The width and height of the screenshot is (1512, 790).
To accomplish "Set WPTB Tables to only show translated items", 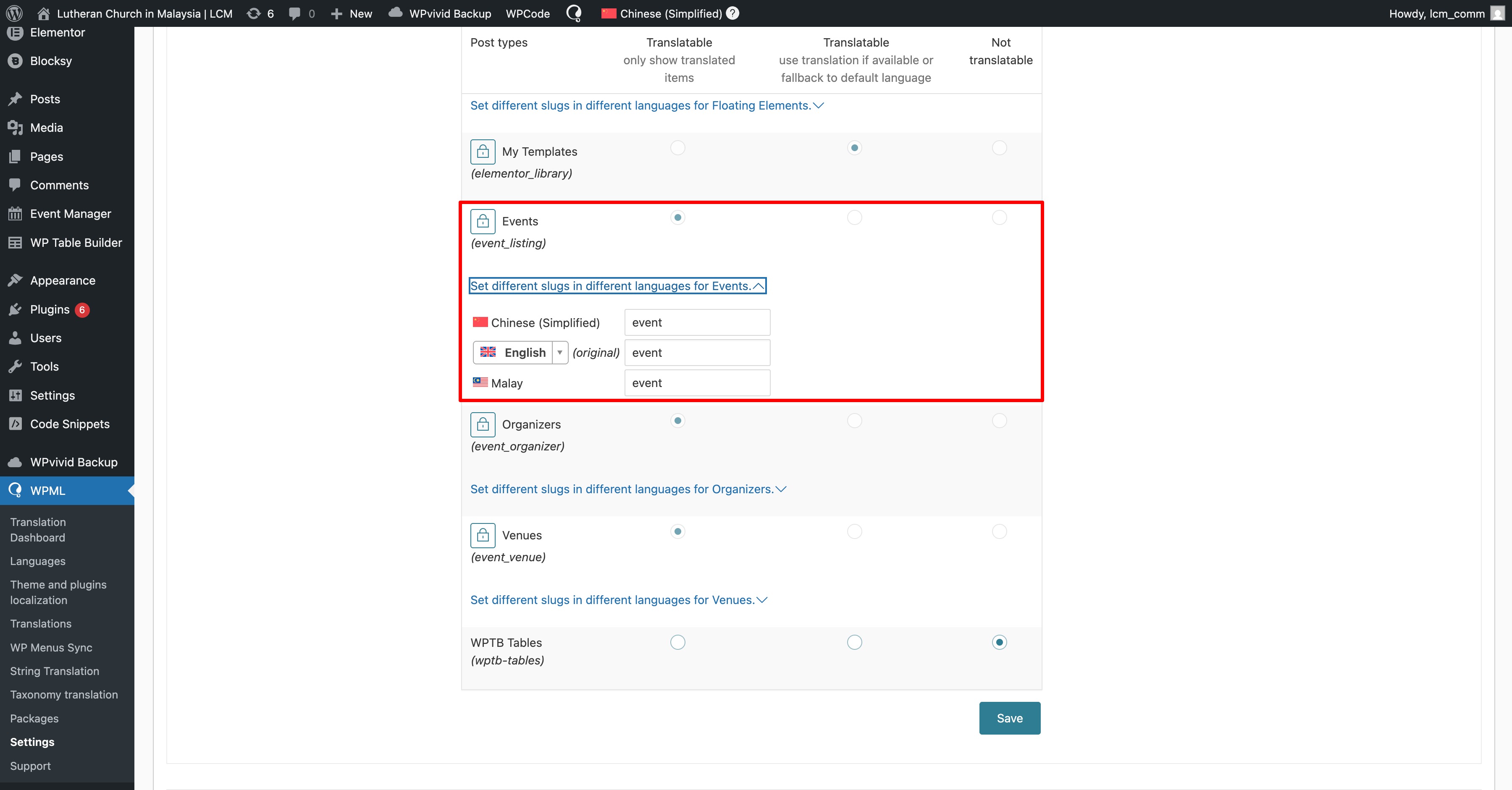I will [677, 642].
